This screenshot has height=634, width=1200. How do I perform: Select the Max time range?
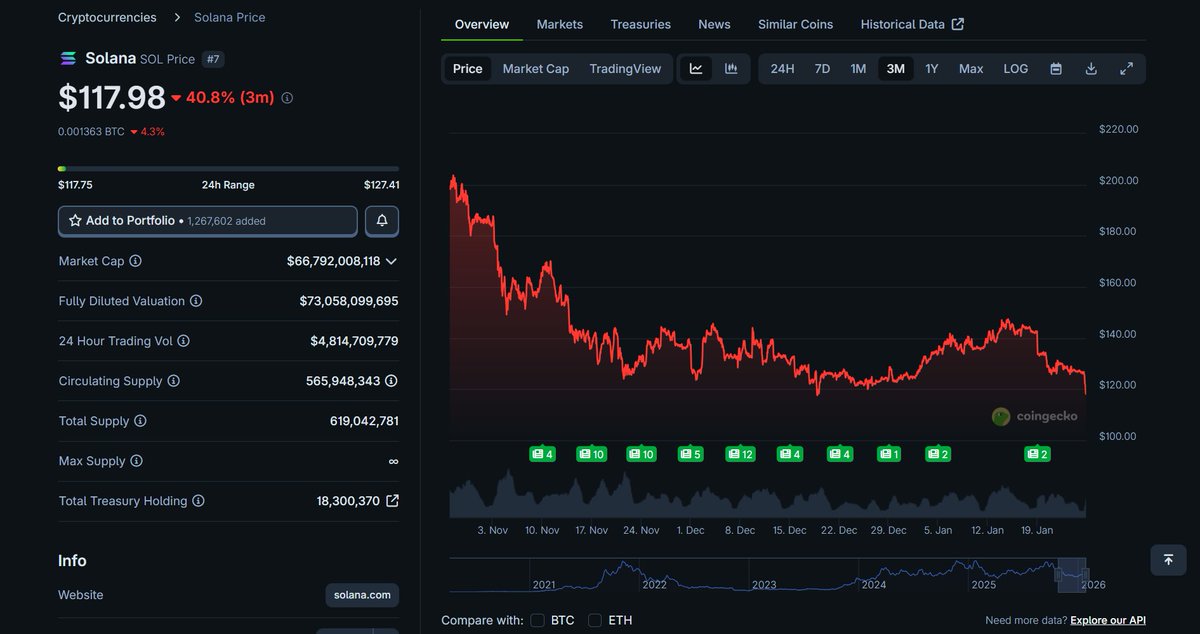pos(971,69)
